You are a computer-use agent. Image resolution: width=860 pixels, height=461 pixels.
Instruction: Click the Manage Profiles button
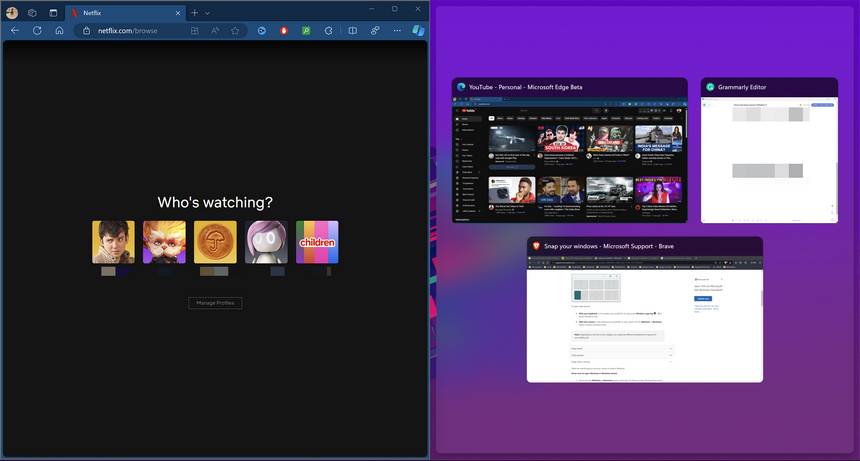click(215, 303)
